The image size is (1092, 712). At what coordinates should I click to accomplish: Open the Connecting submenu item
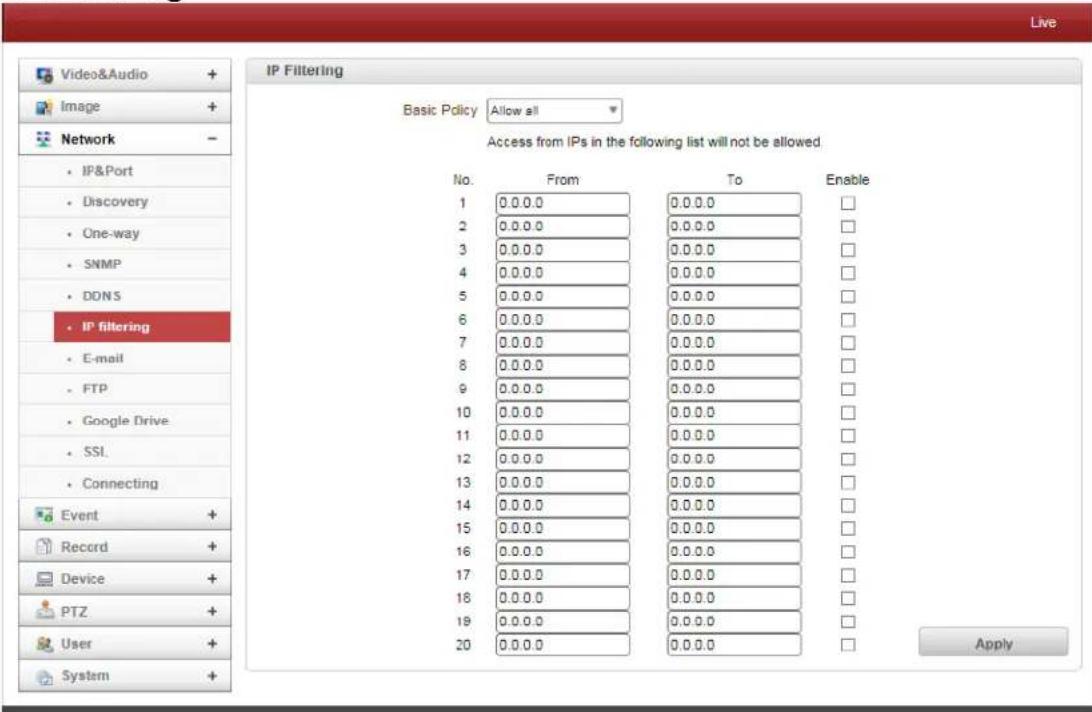[120, 483]
